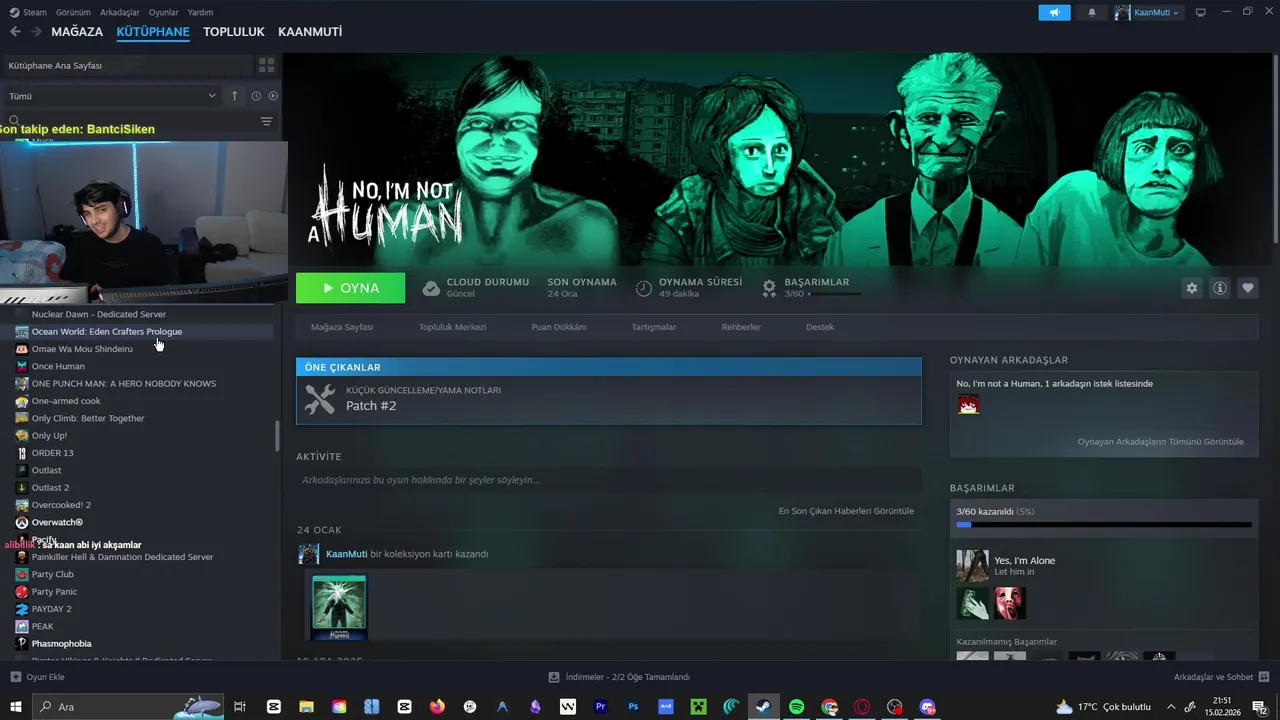The image size is (1280, 720).
Task: Click the Oyun Ekle add game button
Action: [37, 677]
